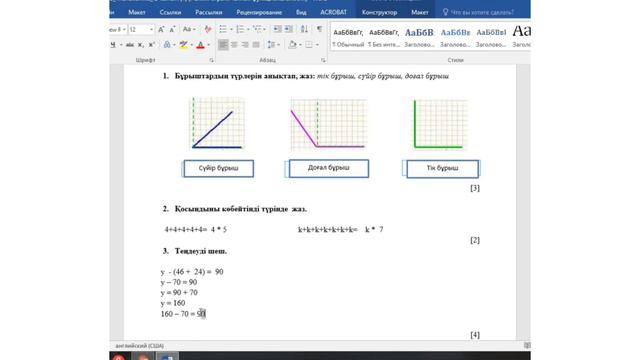Screen dimensions: 640x360
Task: Decrease paragraph indent
Action: 278,29
